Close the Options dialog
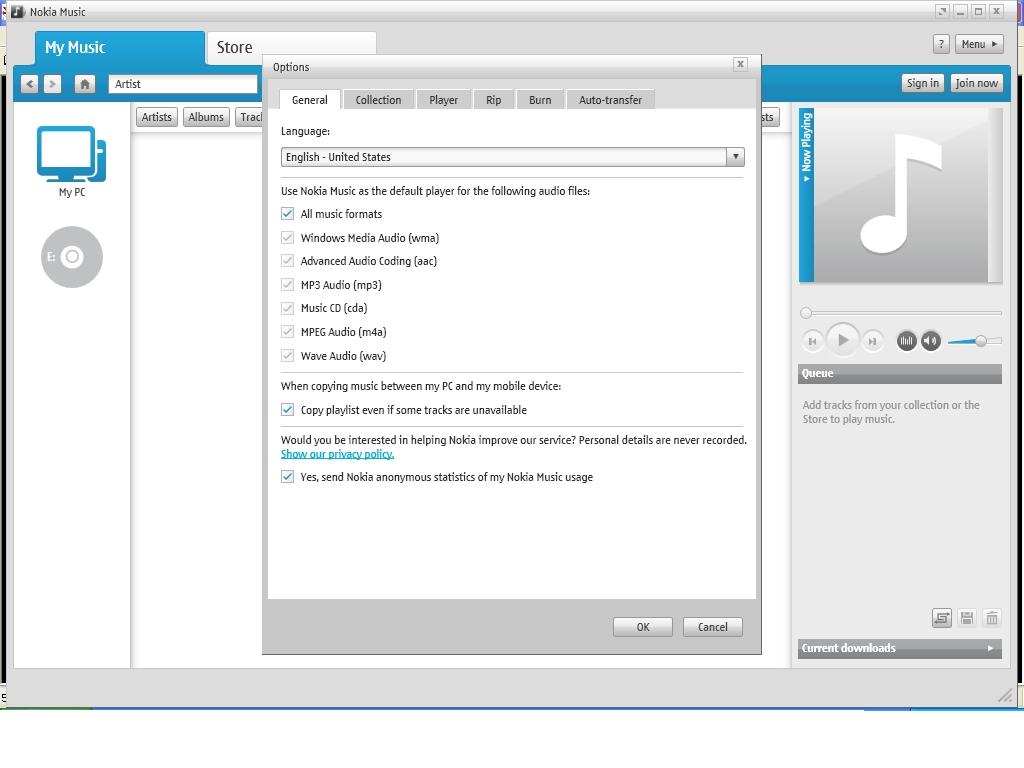 pos(740,64)
